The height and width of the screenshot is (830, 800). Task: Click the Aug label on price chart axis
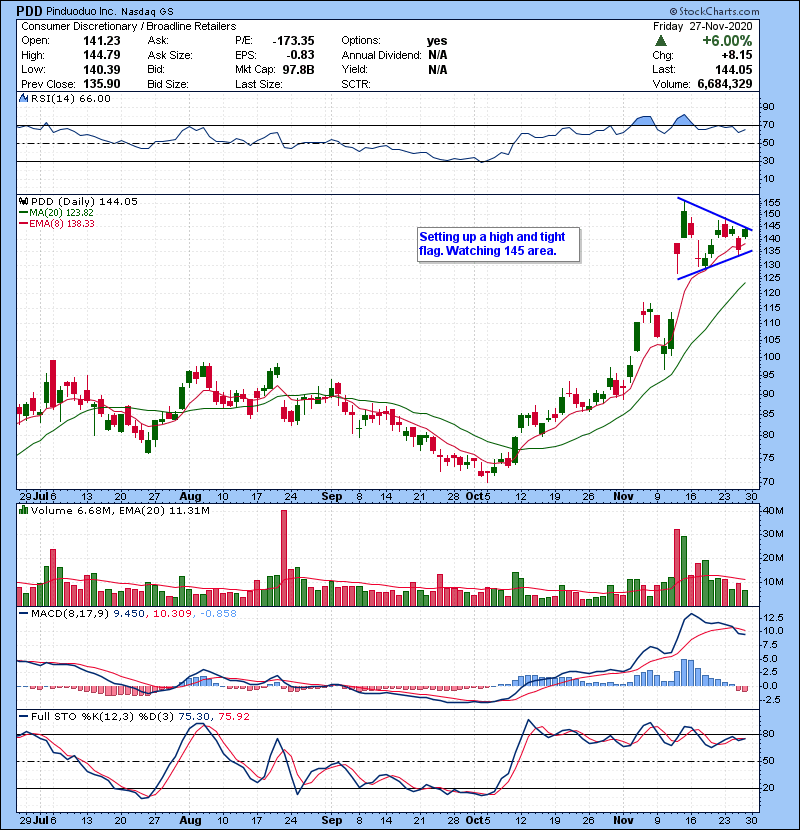pos(191,497)
